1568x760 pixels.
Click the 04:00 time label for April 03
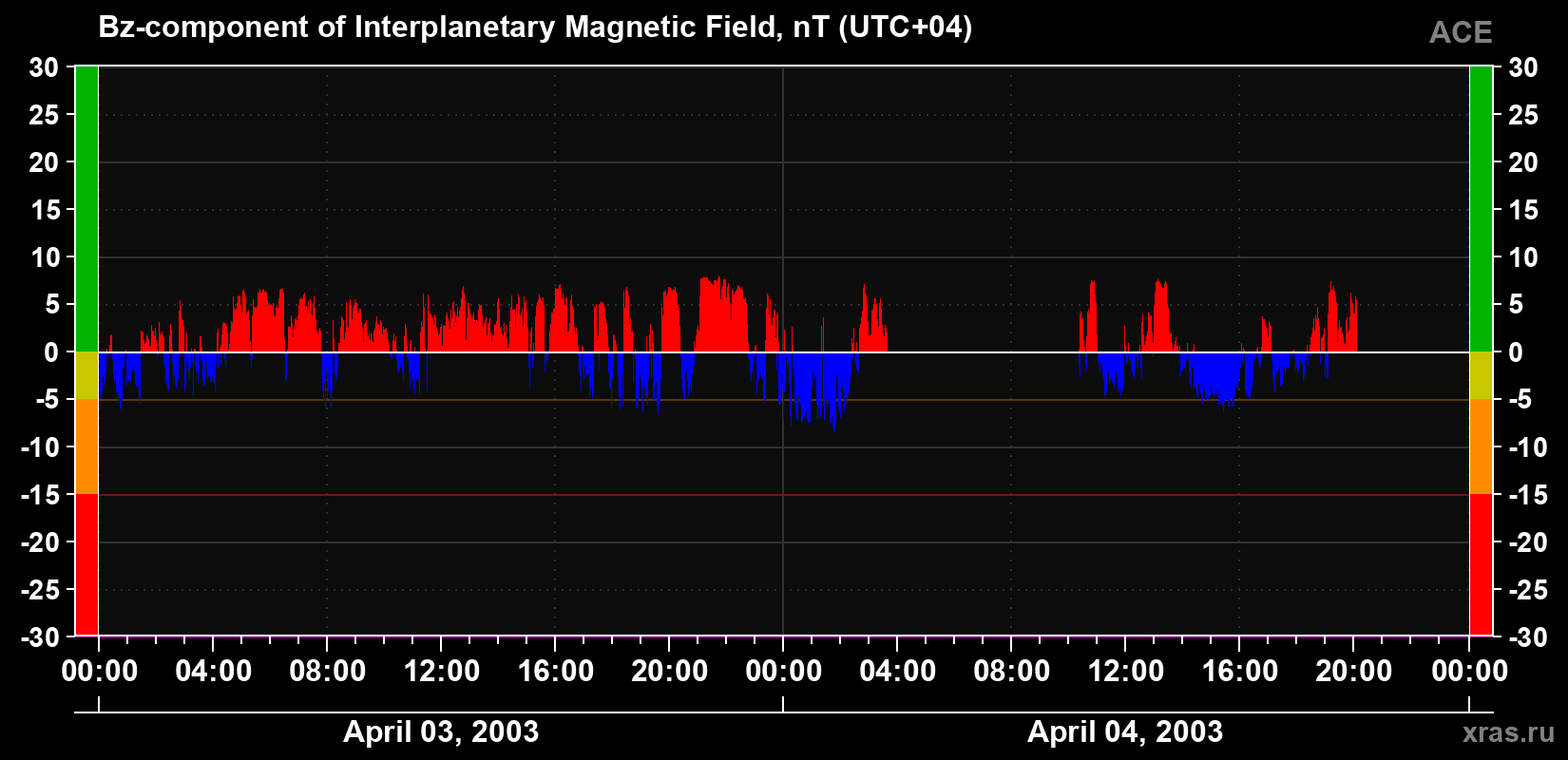[213, 672]
